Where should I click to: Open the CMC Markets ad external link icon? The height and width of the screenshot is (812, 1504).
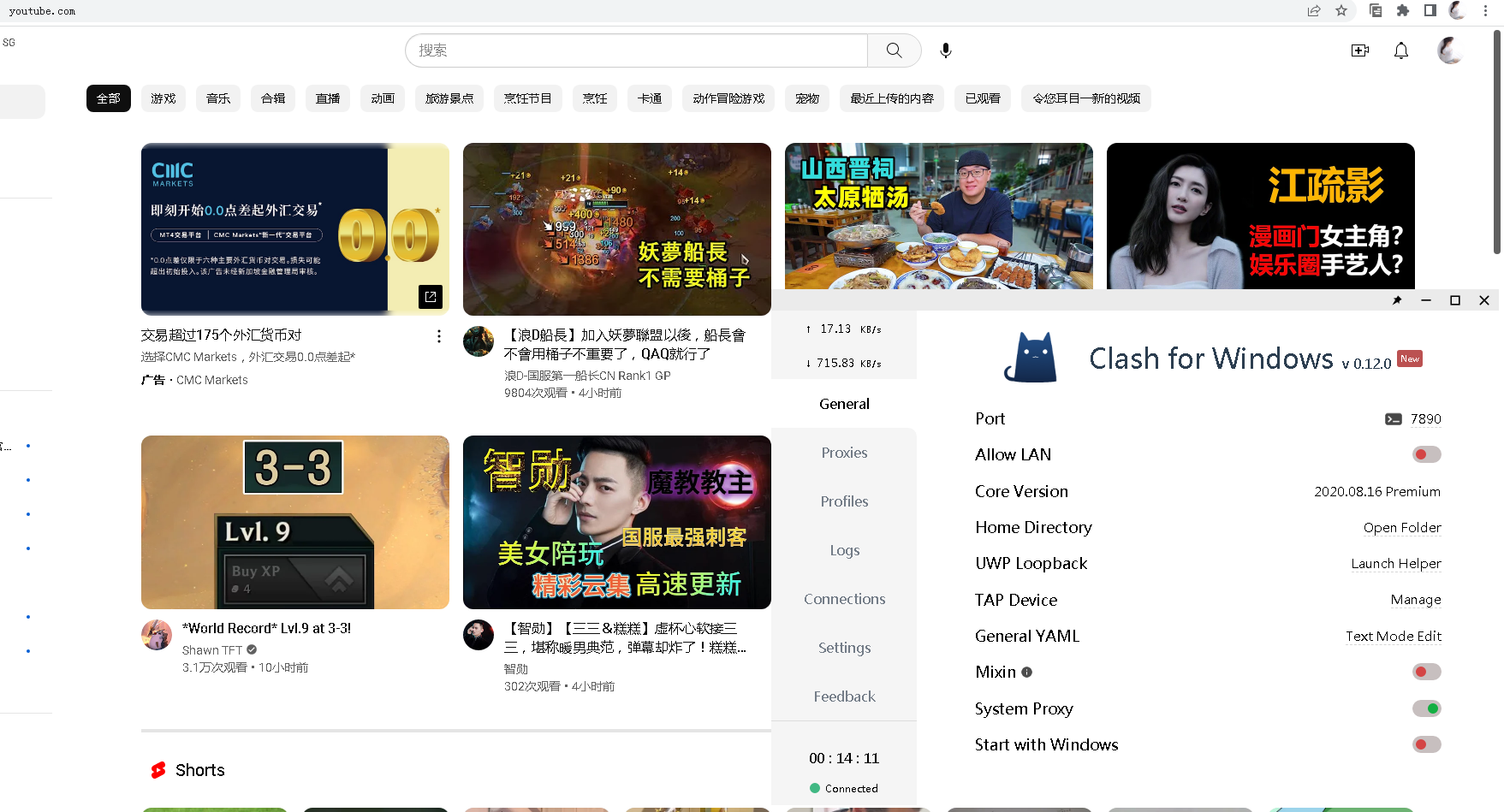click(431, 297)
